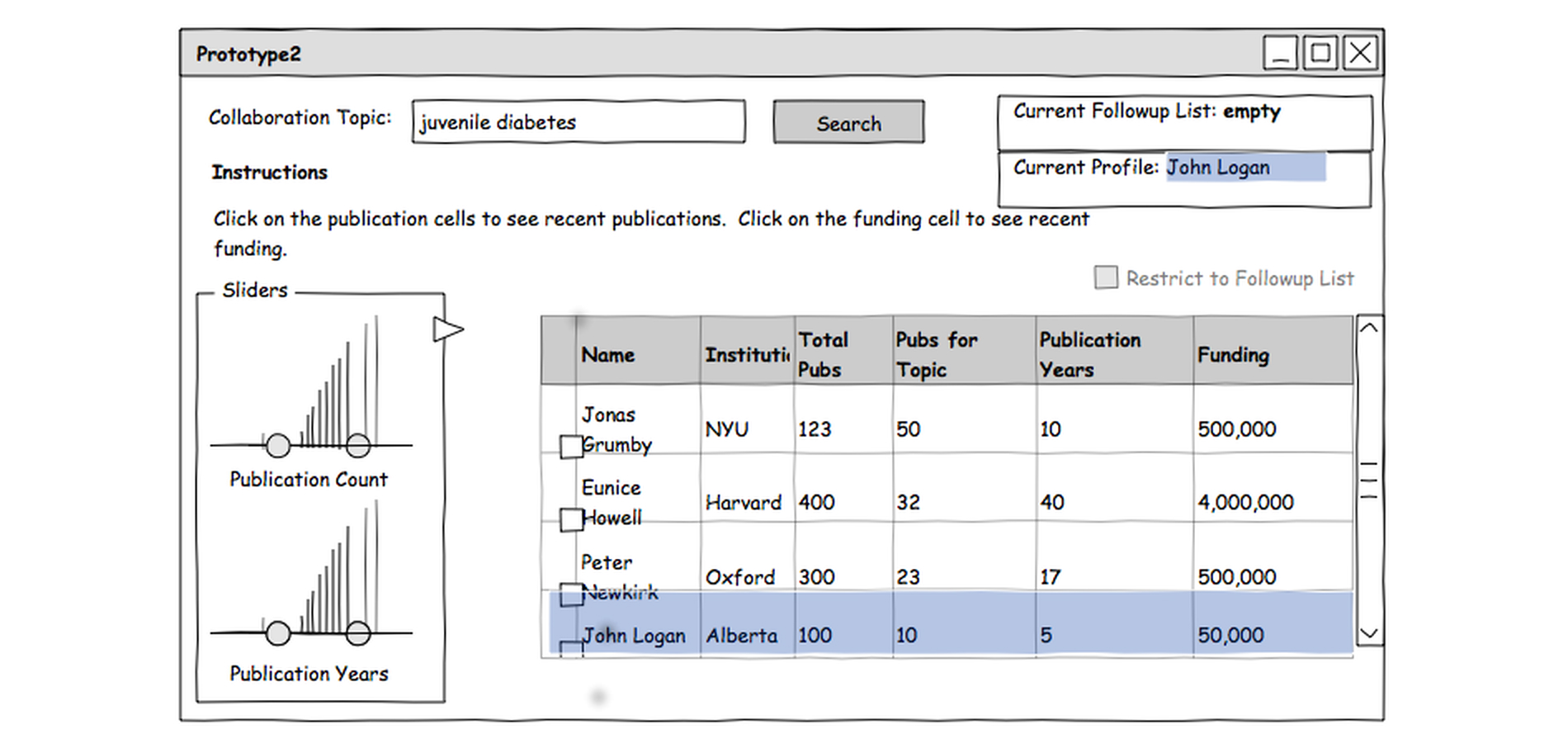
Task: Click the Collaboration Topic input field
Action: pyautogui.click(x=579, y=122)
